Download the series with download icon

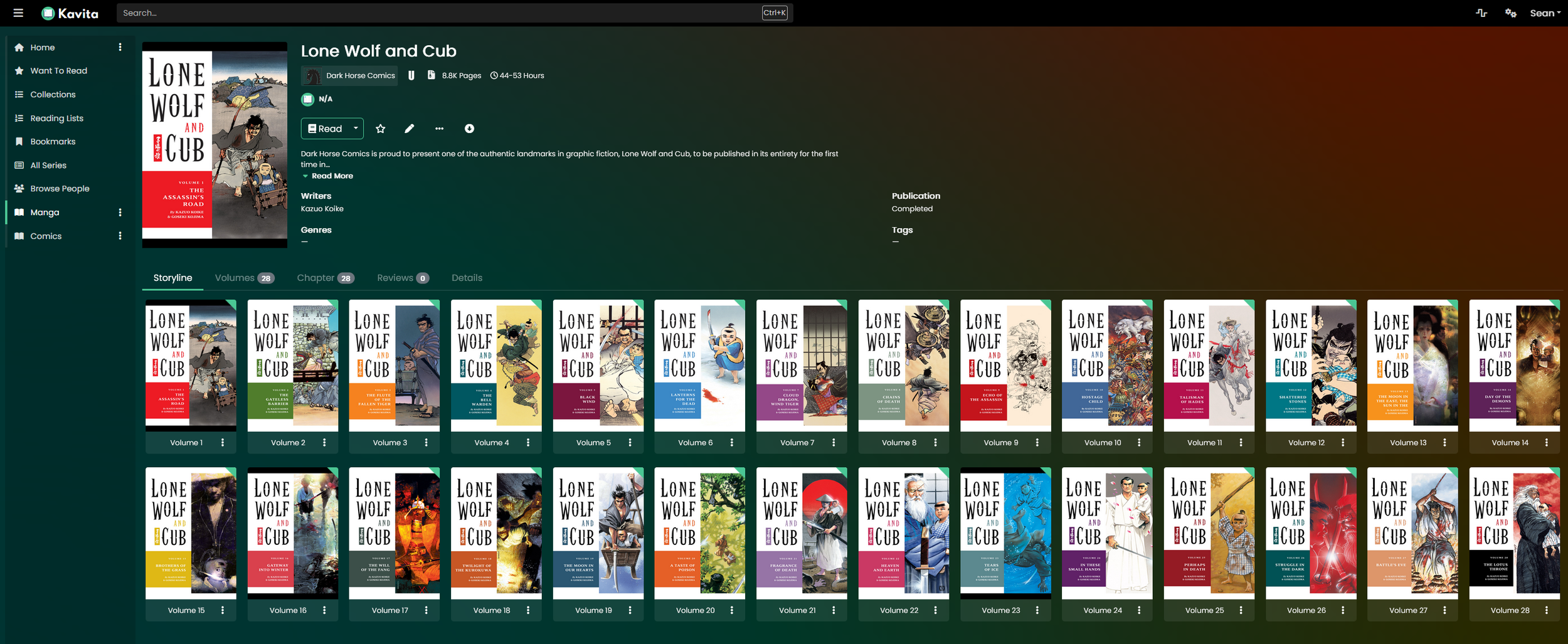[469, 129]
